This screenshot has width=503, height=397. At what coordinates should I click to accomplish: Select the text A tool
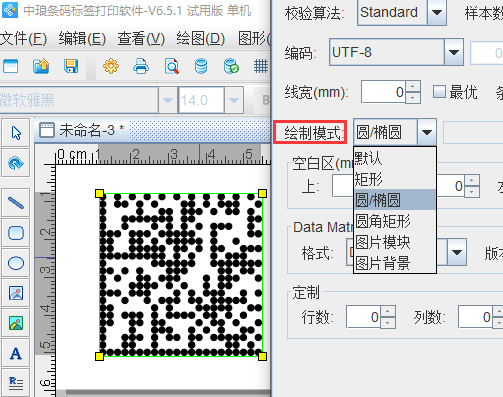[x=16, y=353]
